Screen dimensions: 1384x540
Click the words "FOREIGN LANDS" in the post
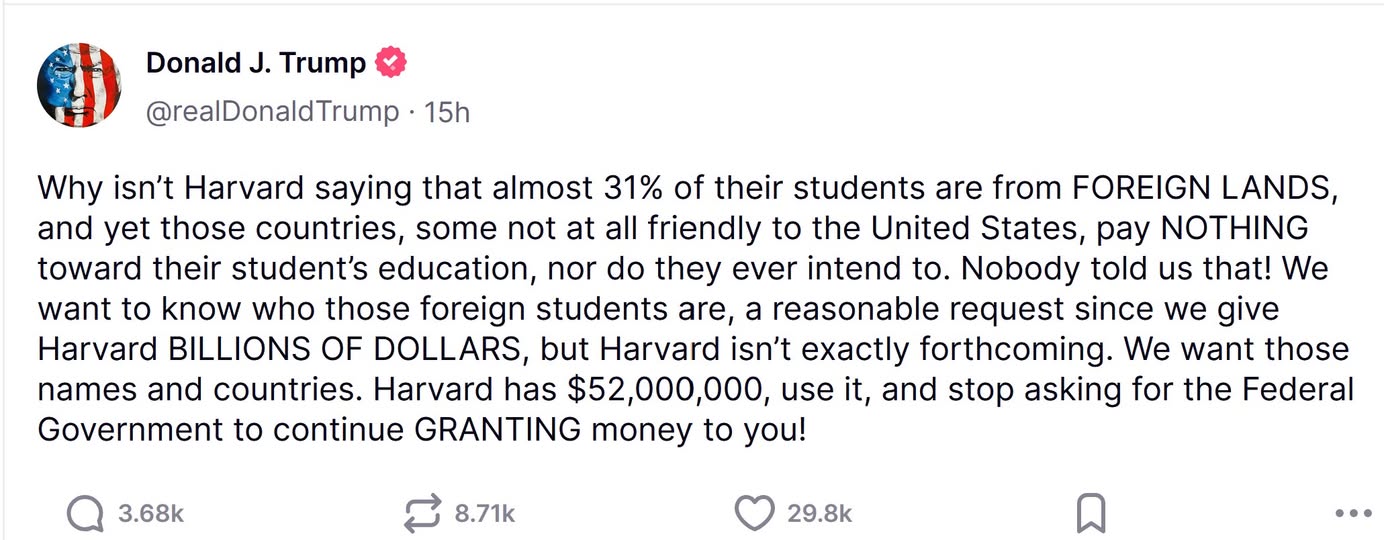point(1204,187)
